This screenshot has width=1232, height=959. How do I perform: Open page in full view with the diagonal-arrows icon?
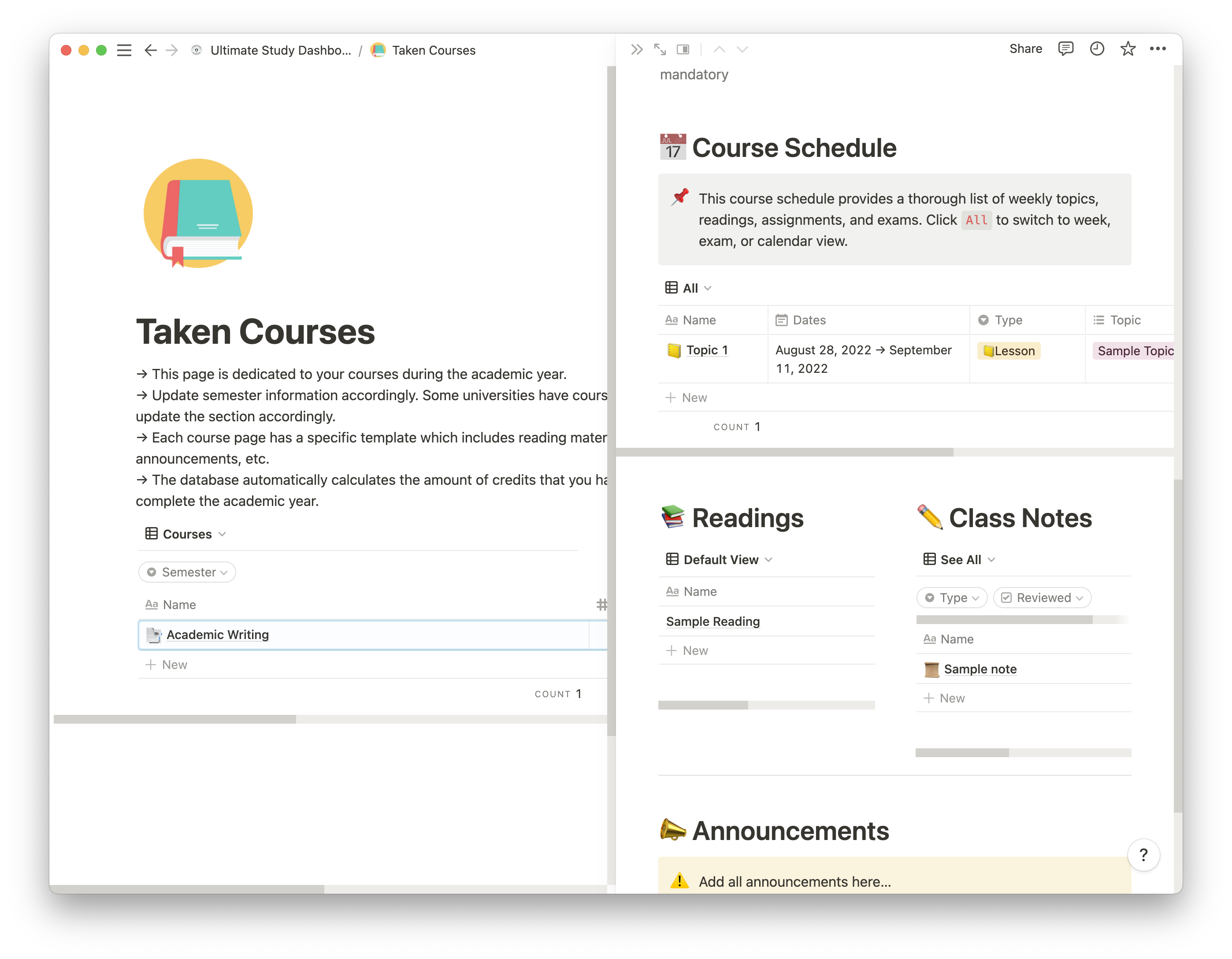(x=660, y=50)
